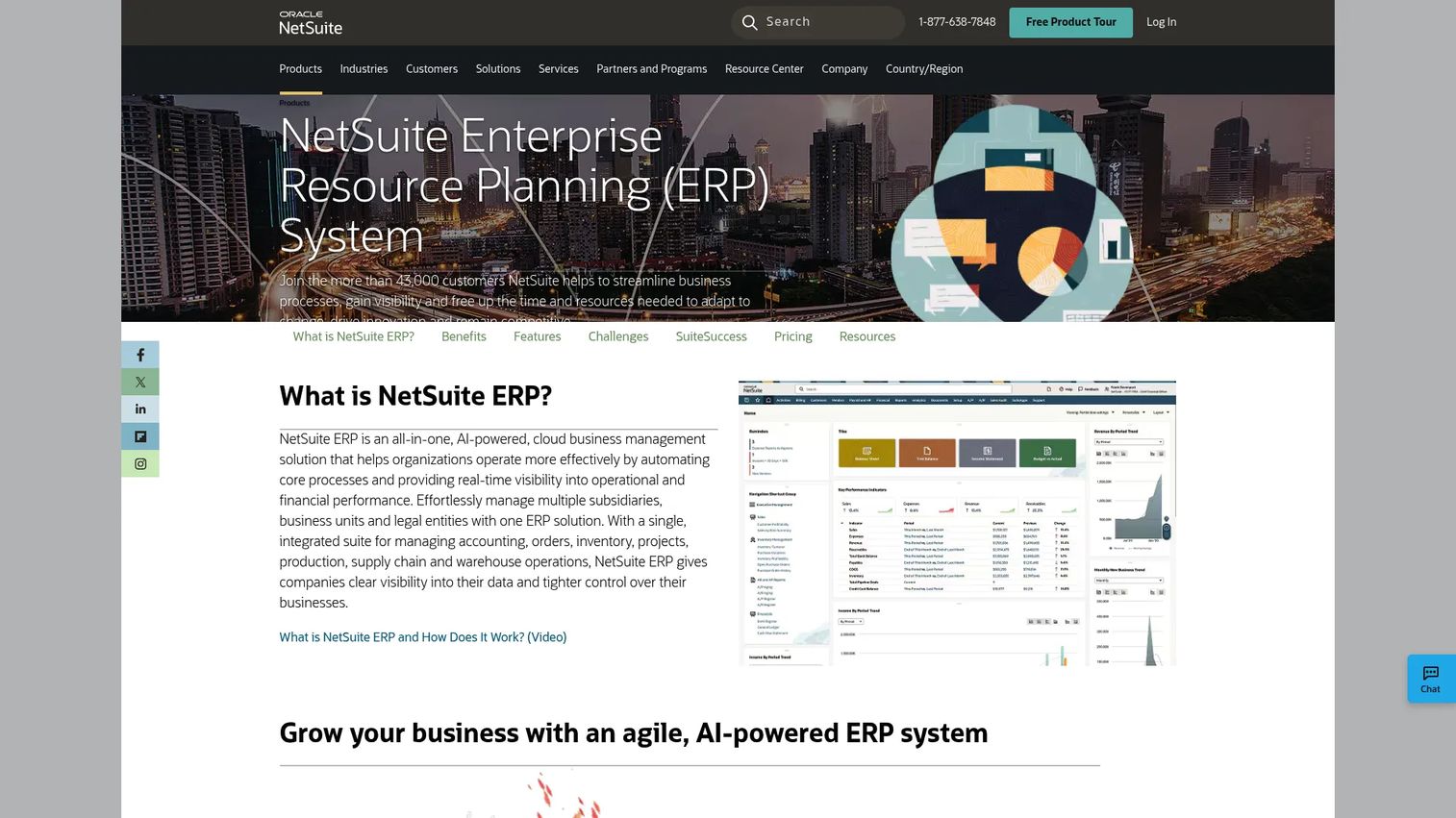The image size is (1456, 818).
Task: Share page on LinkedIn
Action: [x=140, y=409]
